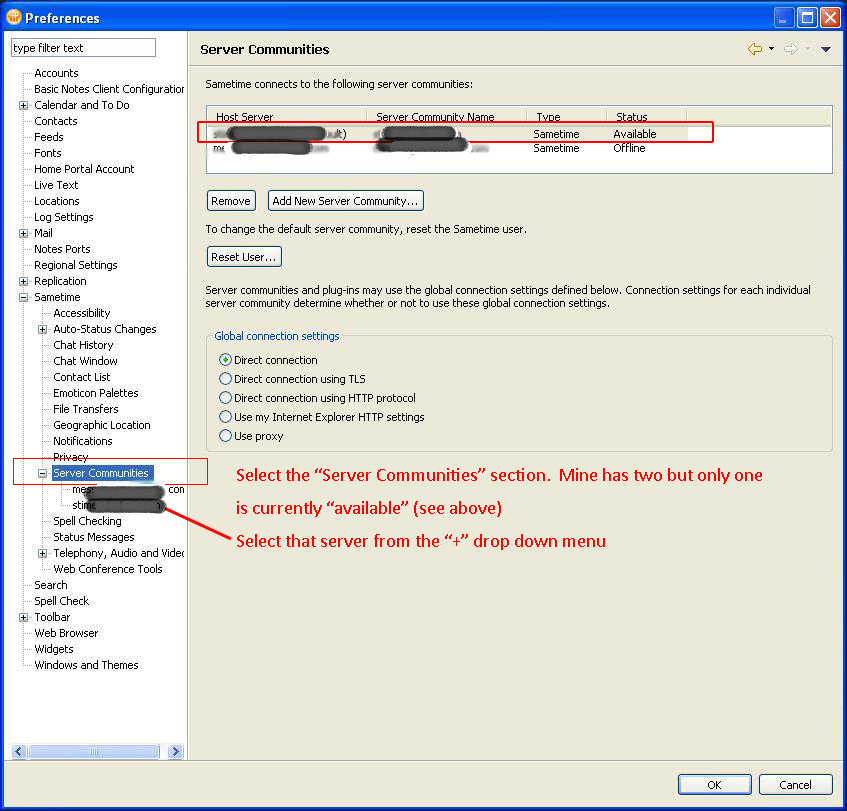Select Server Communities tree item
This screenshot has height=811, width=847.
tap(103, 473)
